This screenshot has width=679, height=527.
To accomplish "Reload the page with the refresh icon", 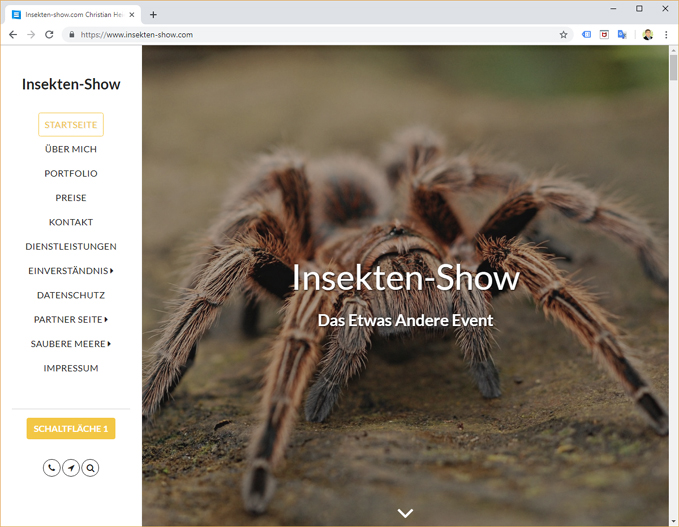I will 49,35.
